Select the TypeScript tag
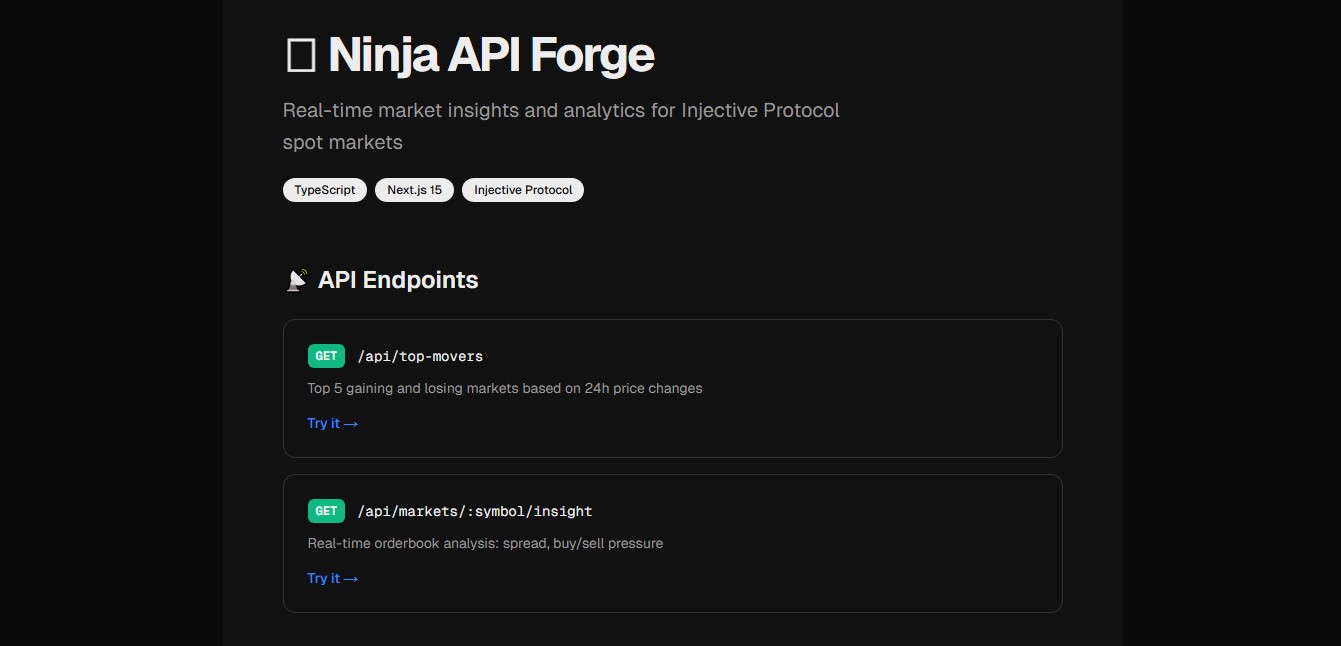The image size is (1341, 646). click(x=325, y=190)
